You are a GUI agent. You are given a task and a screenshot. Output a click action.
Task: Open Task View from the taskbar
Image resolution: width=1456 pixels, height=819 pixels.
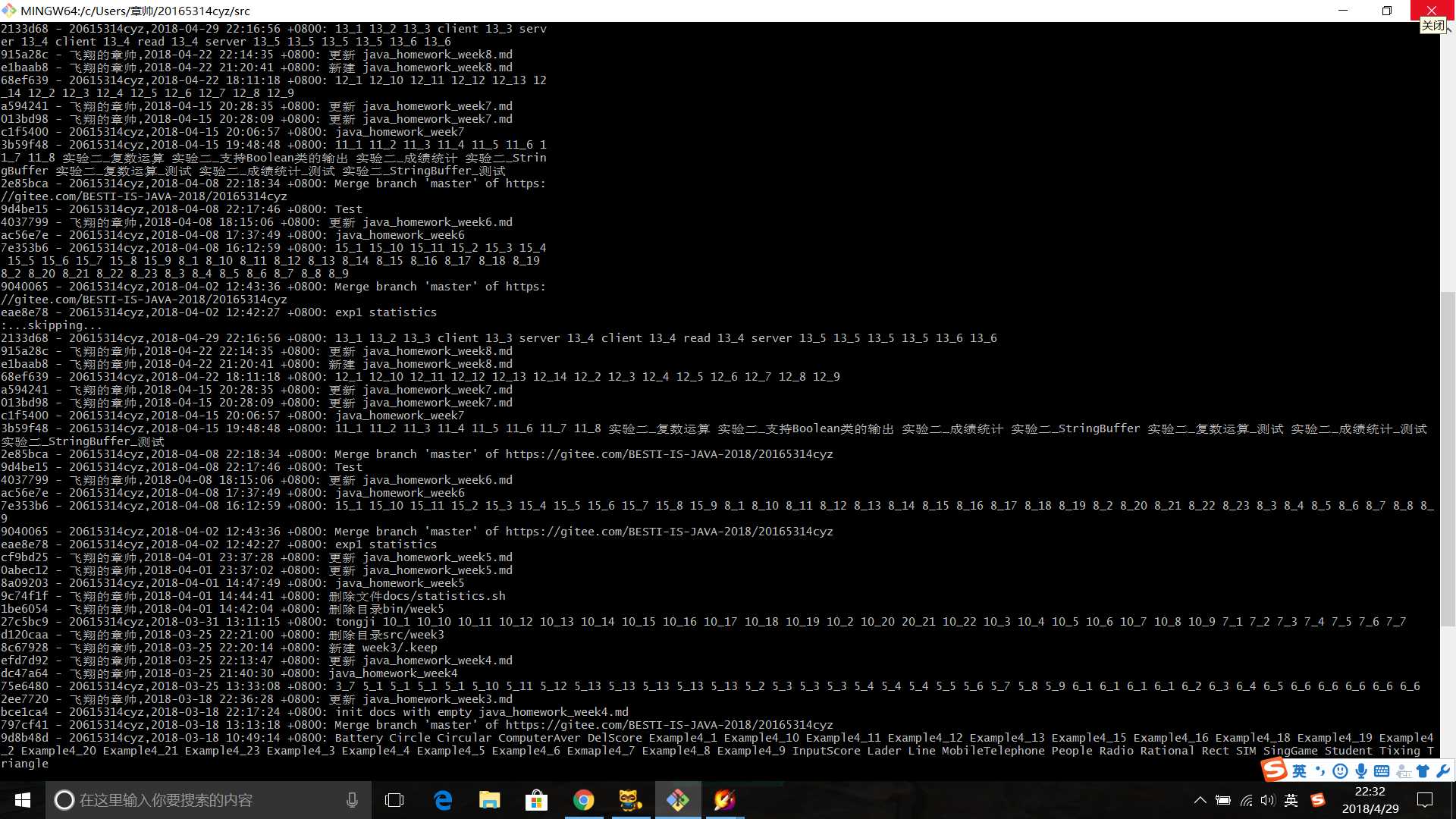[394, 800]
